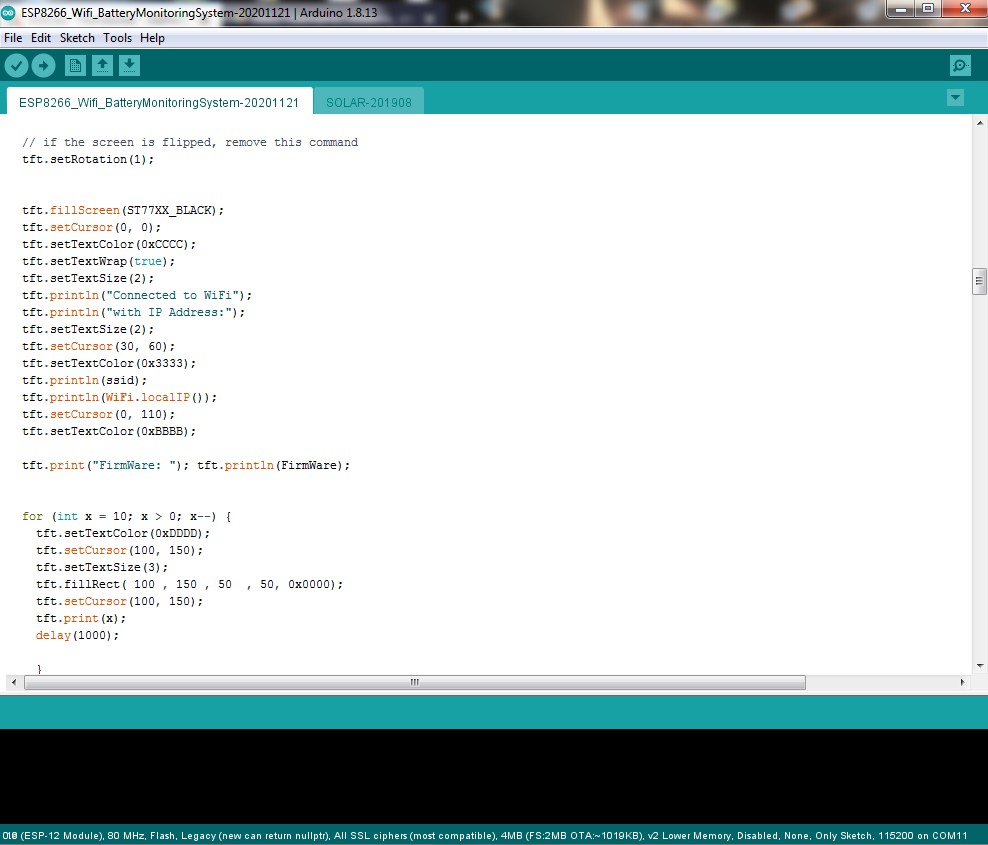Open the Sketch menu
The height and width of the screenshot is (845, 988).
[x=77, y=38]
